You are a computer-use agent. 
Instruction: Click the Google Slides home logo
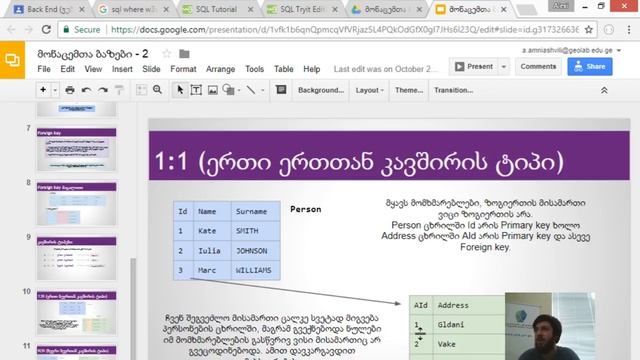[x=12, y=60]
